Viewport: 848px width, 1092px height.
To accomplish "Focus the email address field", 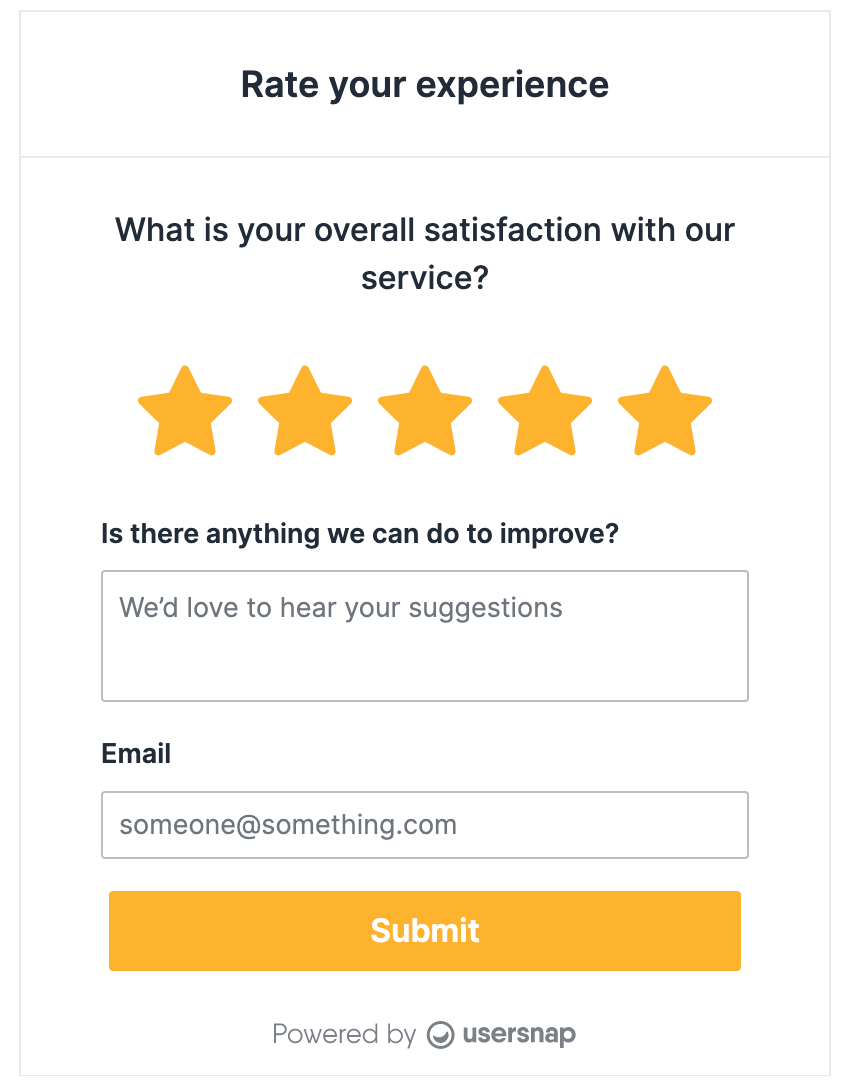I will (x=424, y=824).
